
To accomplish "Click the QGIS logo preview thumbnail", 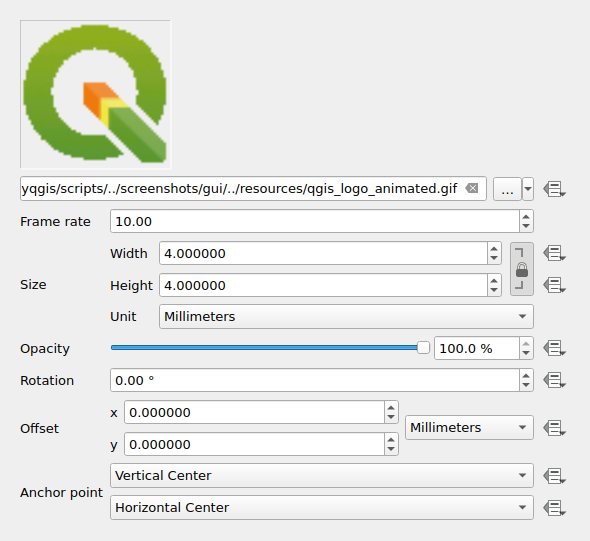I will coord(96,94).
